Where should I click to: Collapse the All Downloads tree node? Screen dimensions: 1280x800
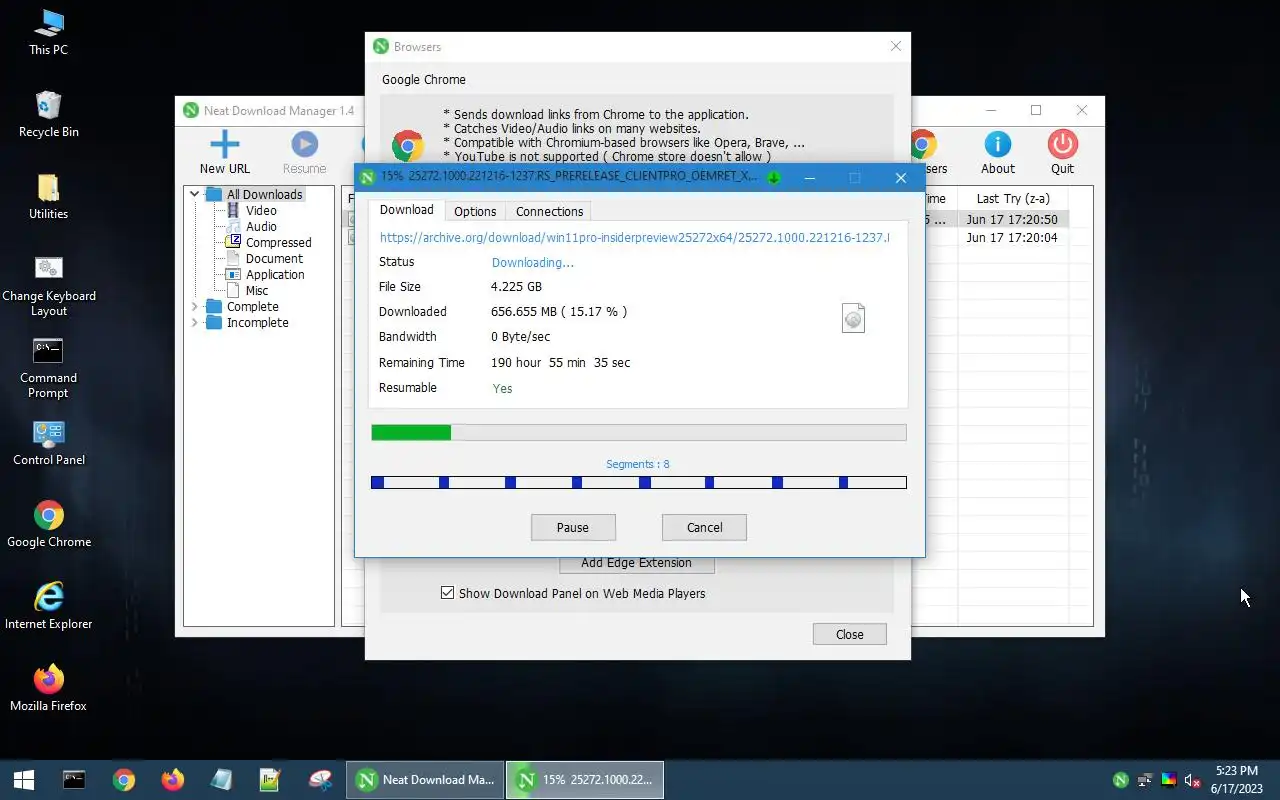[x=195, y=194]
